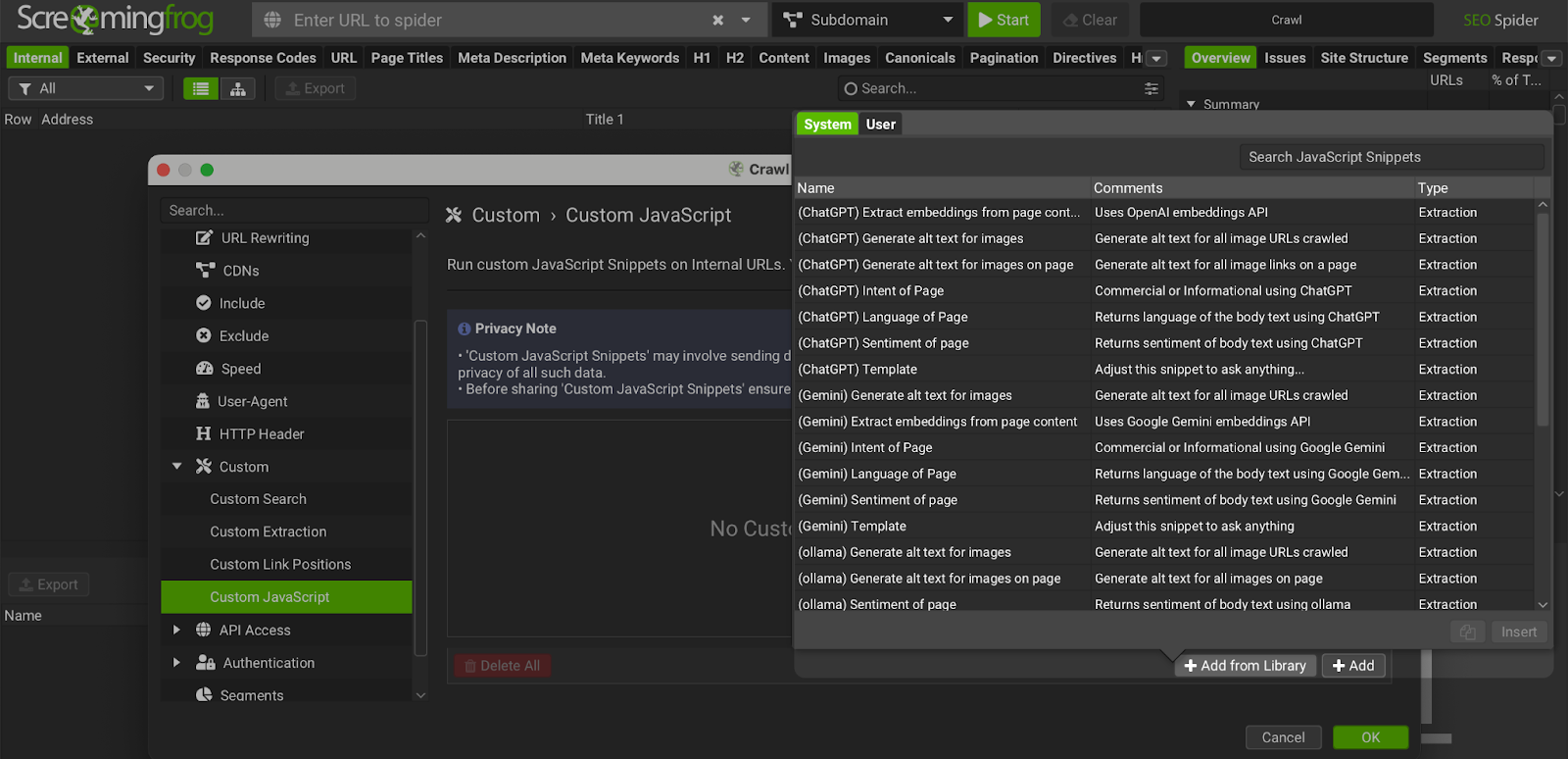The height and width of the screenshot is (759, 1568).
Task: Click the Crawl progress bar
Action: click(1286, 20)
